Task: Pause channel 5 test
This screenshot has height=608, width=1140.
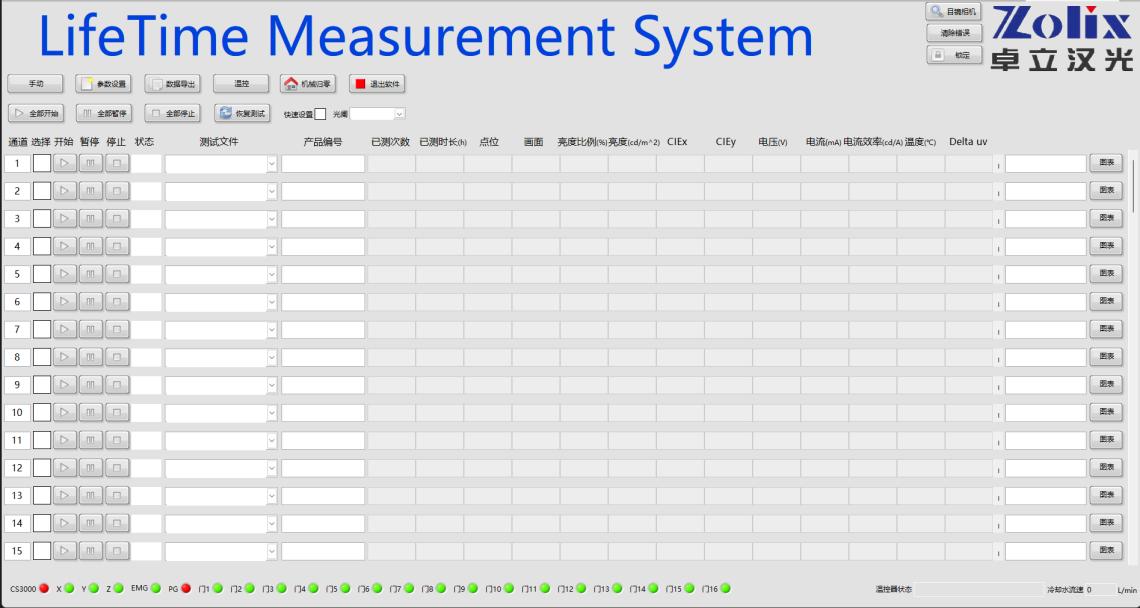Action: point(91,274)
